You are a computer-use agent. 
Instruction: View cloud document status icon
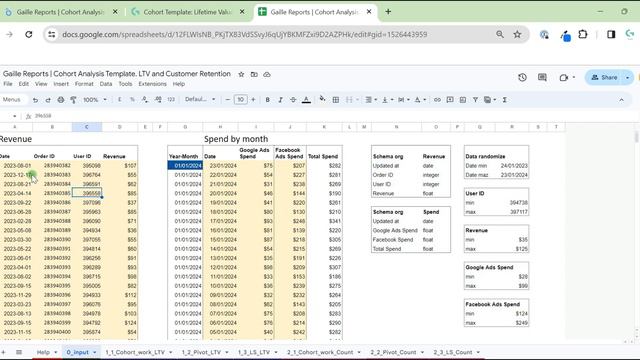coord(267,74)
